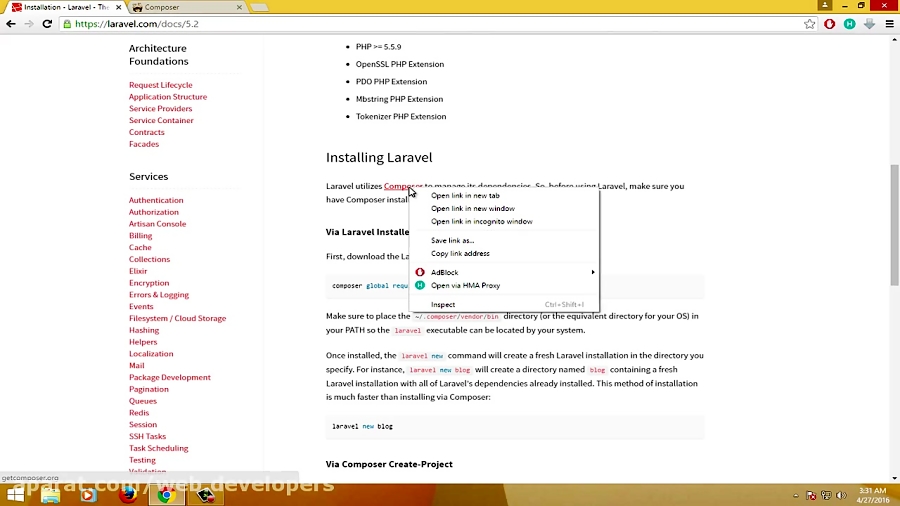The image size is (900, 506).
Task: Click the browser back arrow
Action: (x=11, y=24)
